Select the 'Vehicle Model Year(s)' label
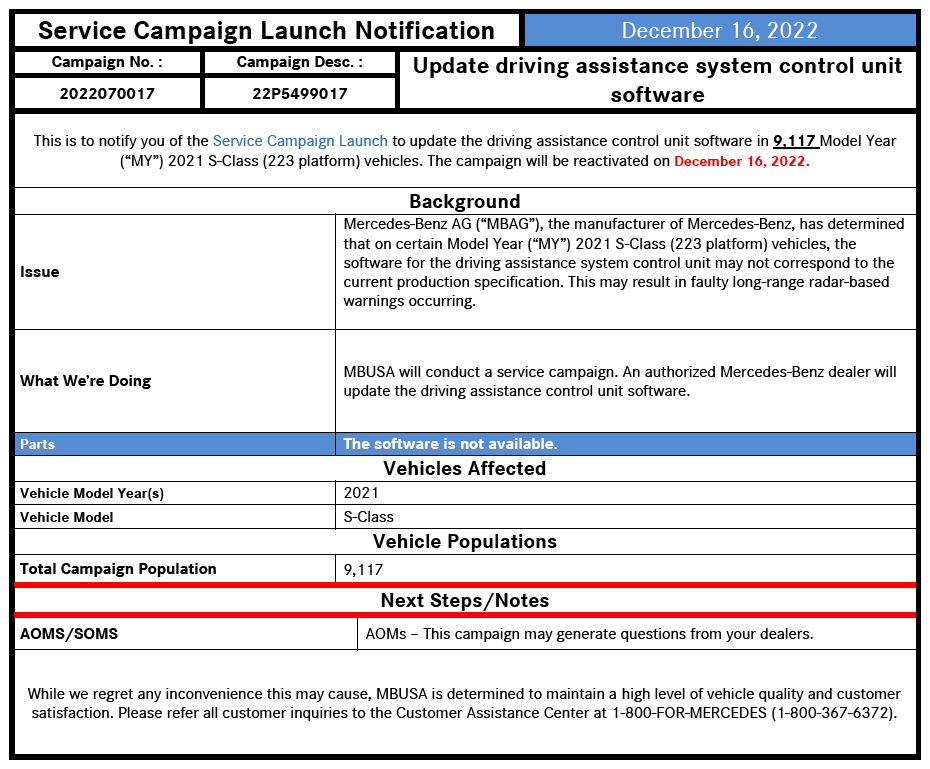The width and height of the screenshot is (930, 769). pos(92,493)
